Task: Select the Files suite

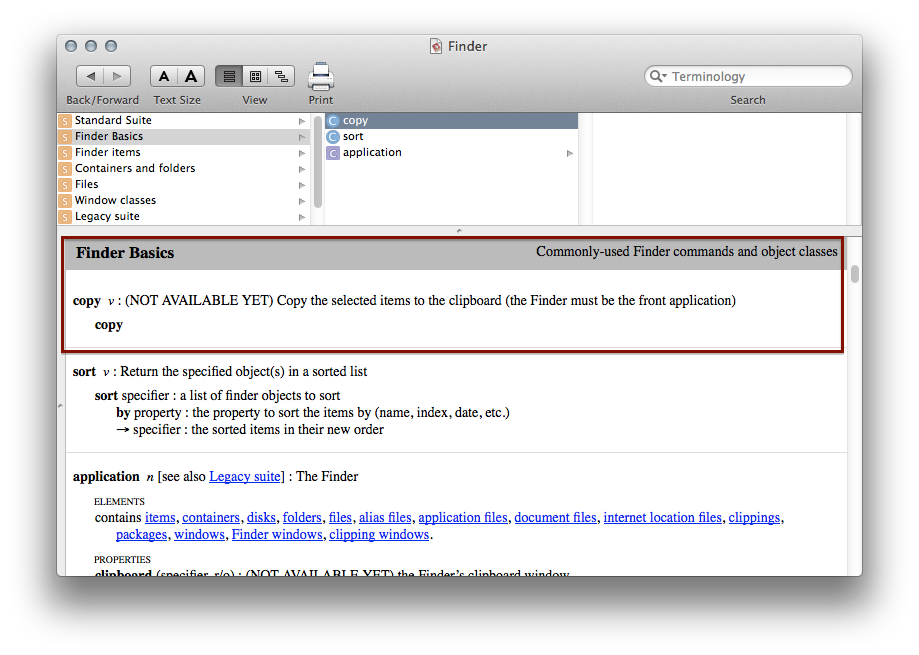Action: (x=183, y=185)
